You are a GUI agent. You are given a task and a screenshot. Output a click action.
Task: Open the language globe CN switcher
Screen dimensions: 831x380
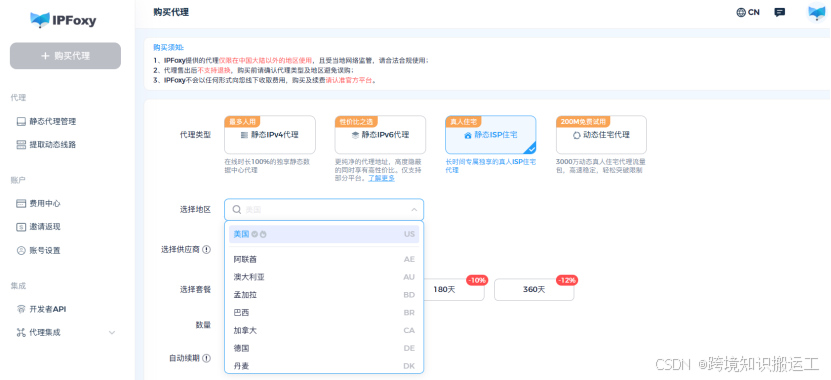(x=748, y=12)
